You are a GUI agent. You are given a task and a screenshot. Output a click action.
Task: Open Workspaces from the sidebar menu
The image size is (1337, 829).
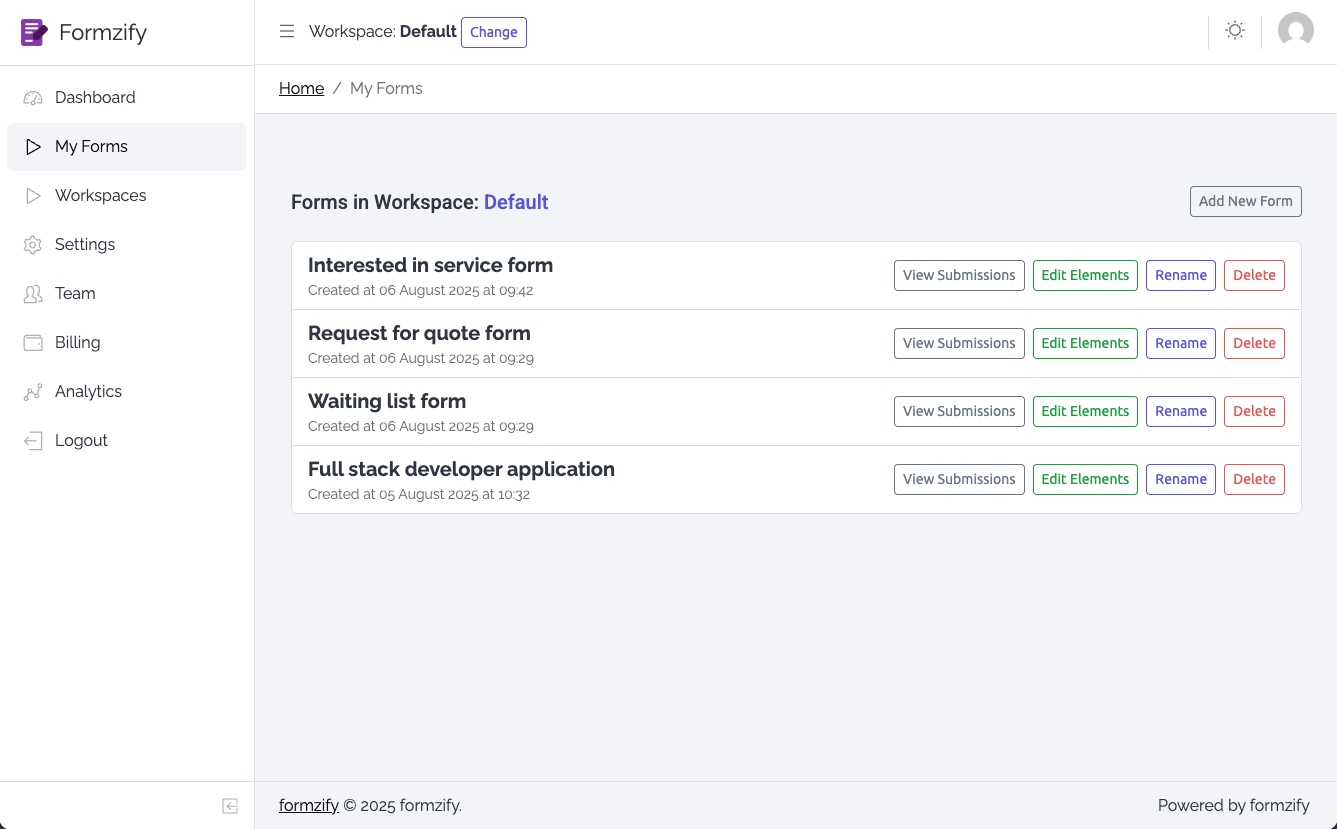[x=100, y=196]
